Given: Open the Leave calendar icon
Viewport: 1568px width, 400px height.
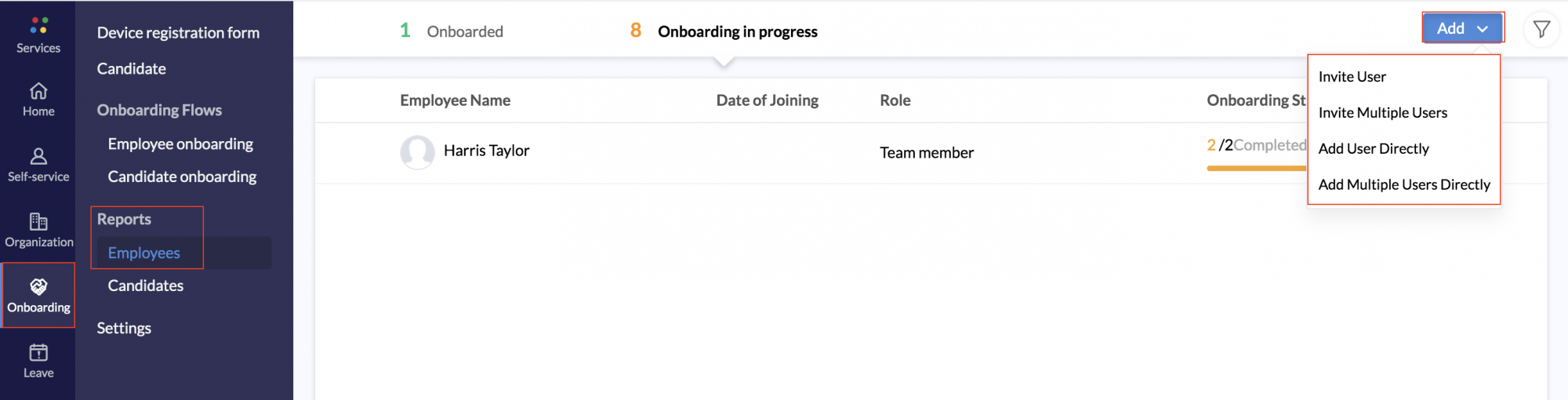Looking at the screenshot, I should [x=38, y=352].
